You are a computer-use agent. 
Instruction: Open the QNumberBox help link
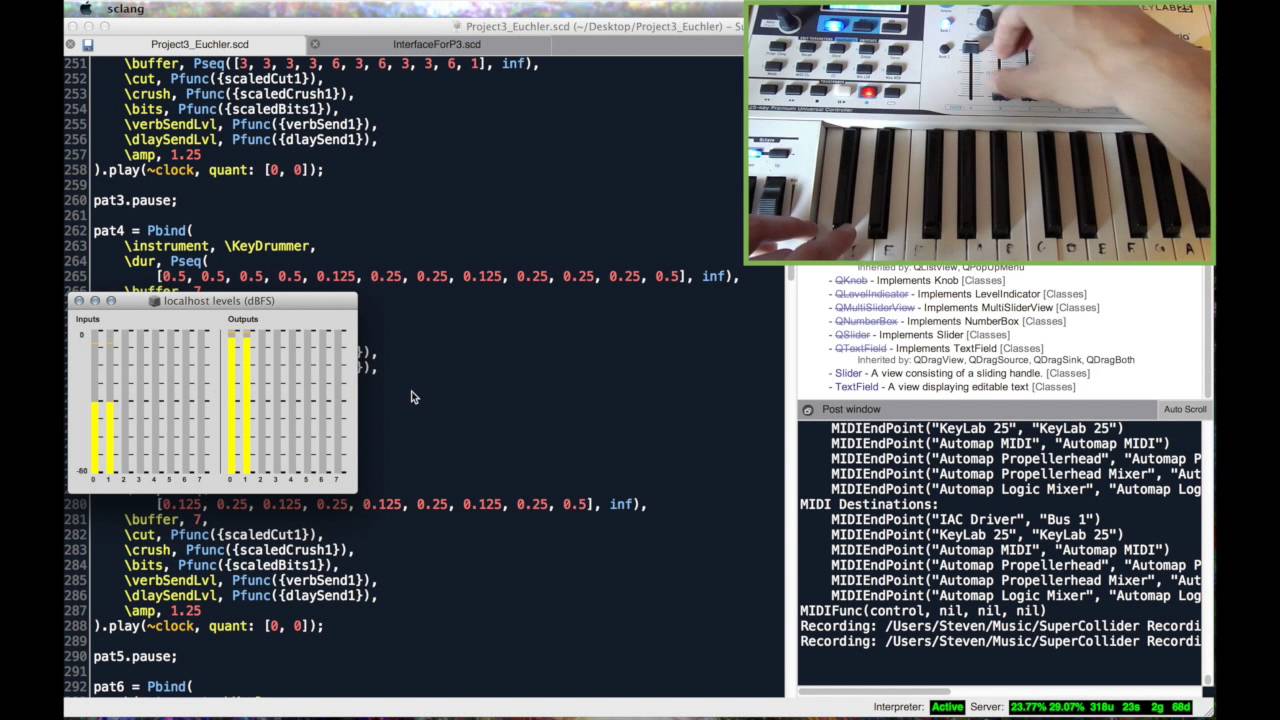coord(866,321)
